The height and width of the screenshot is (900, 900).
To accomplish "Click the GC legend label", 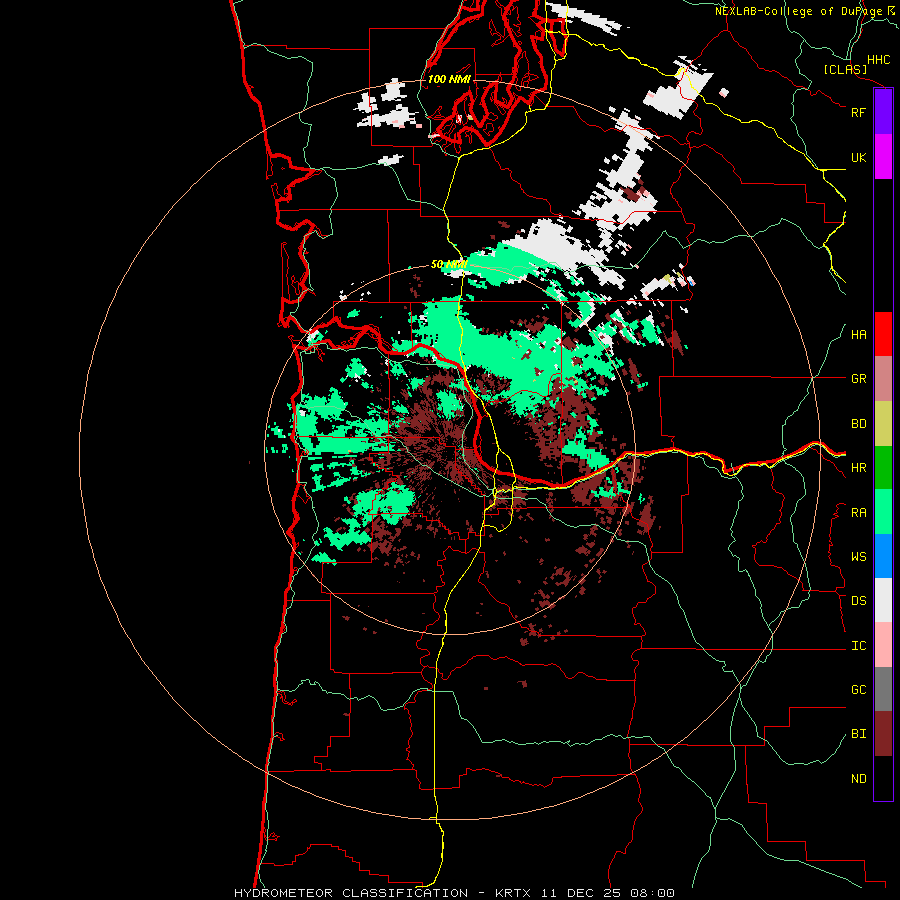I will point(858,690).
